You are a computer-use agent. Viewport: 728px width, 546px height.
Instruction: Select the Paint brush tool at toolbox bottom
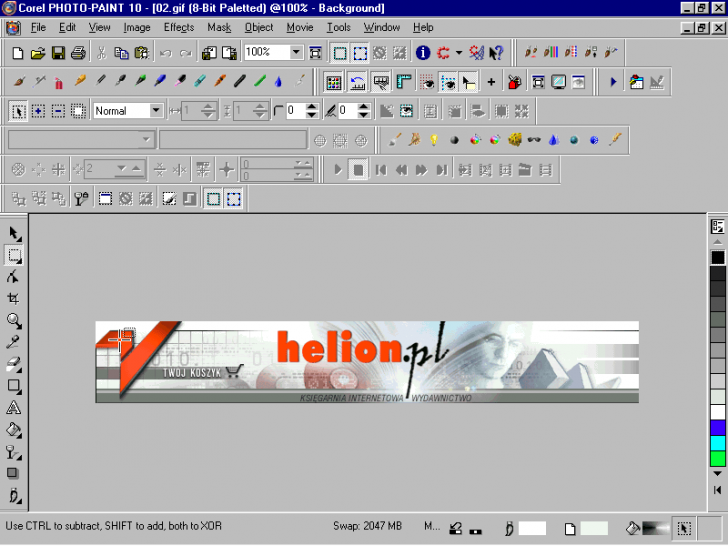[x=14, y=495]
